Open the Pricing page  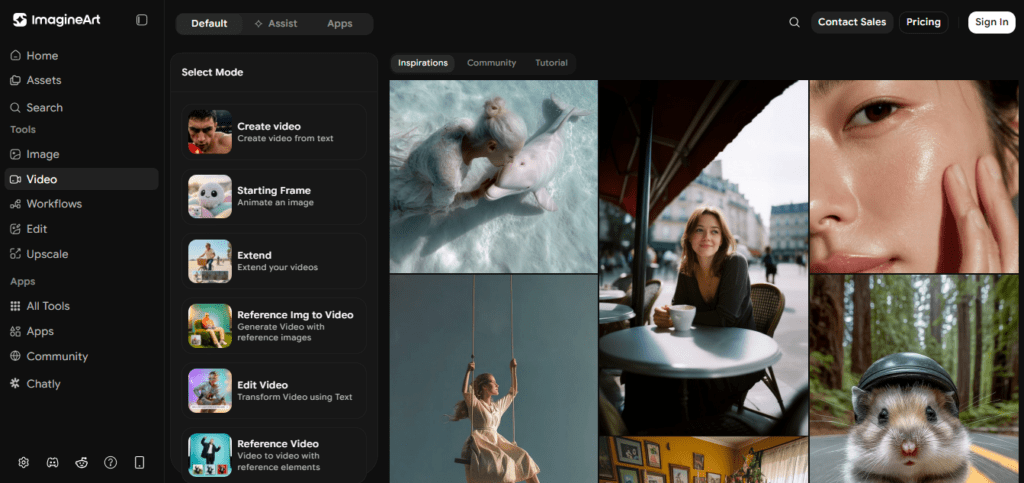coord(923,22)
